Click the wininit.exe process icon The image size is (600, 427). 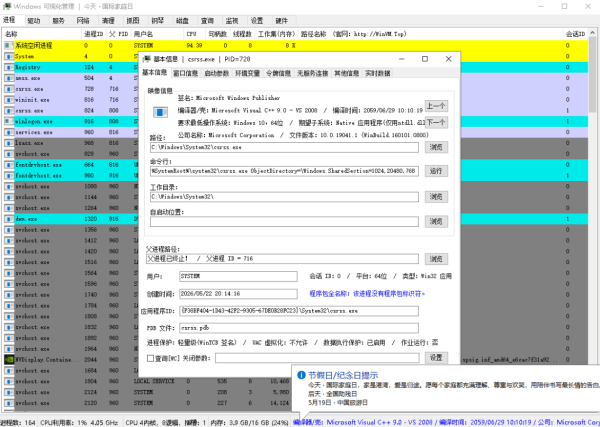tap(9, 99)
